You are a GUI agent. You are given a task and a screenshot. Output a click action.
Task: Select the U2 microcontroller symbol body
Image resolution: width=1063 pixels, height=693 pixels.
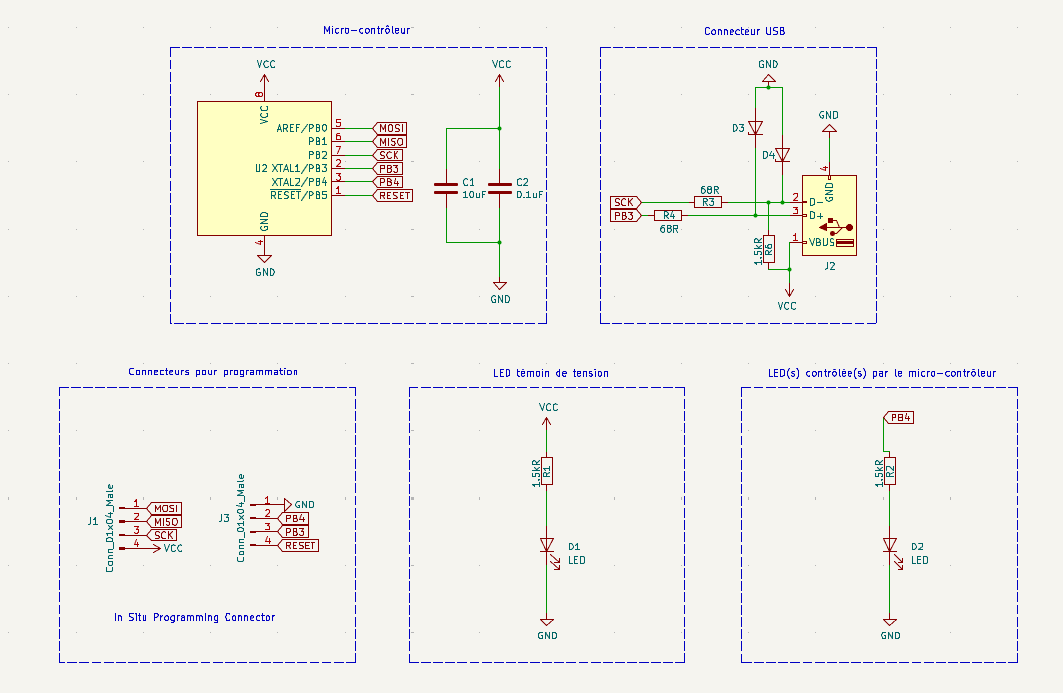[264, 168]
